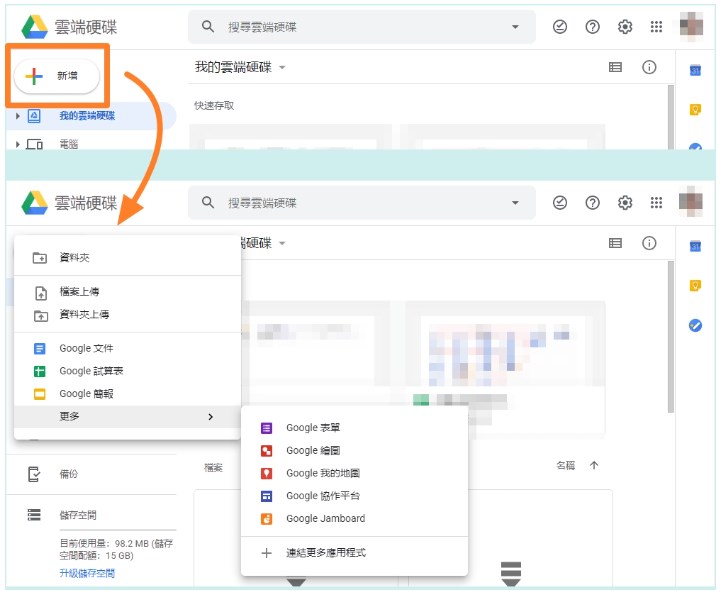Viewport: 723px width, 597px height.
Task: Click the blue Google 文件 icon
Action: coord(40,349)
